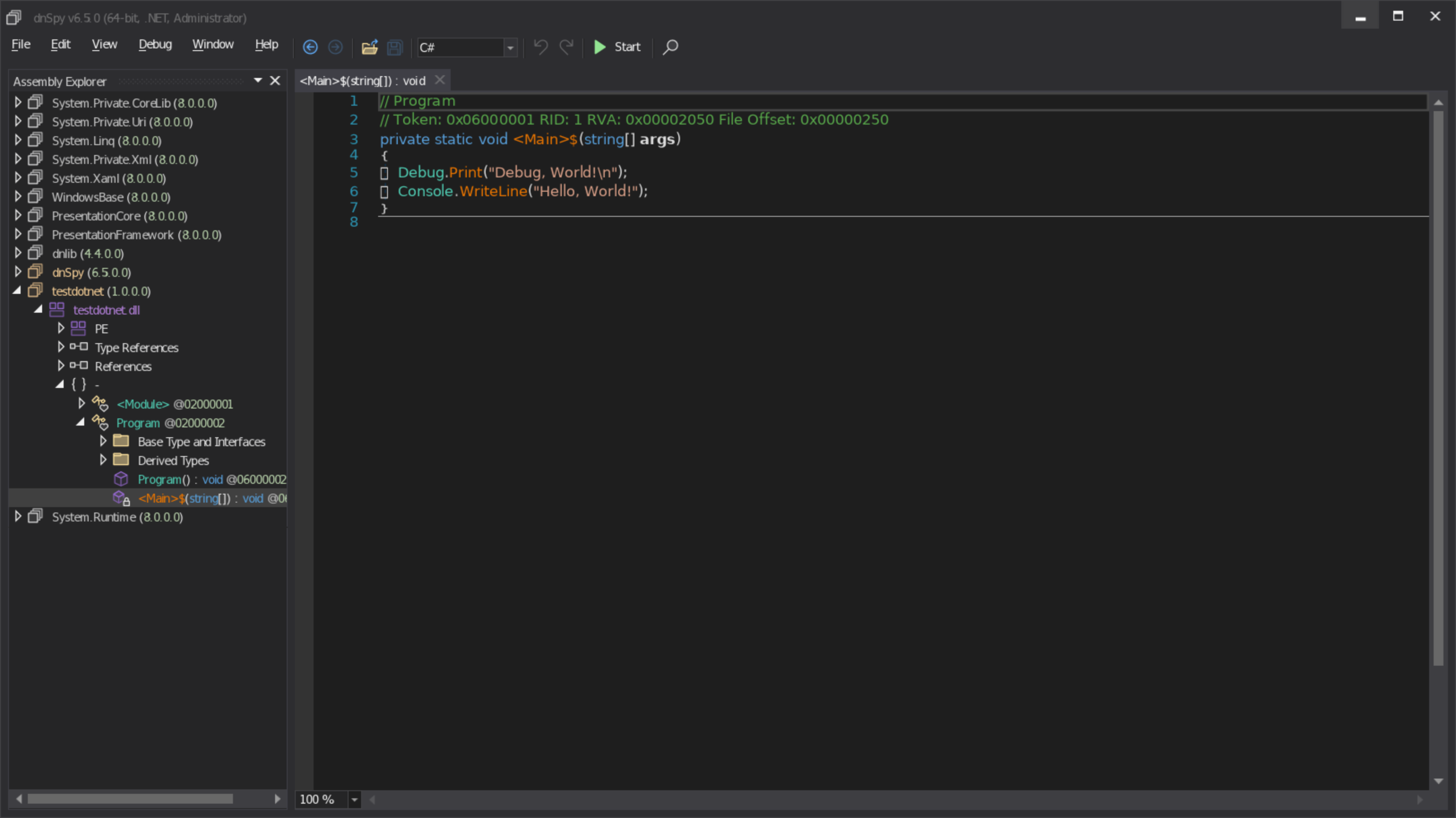Click the System.Xaml assembly icon
Viewport: 1456px width, 818px height.
35,177
